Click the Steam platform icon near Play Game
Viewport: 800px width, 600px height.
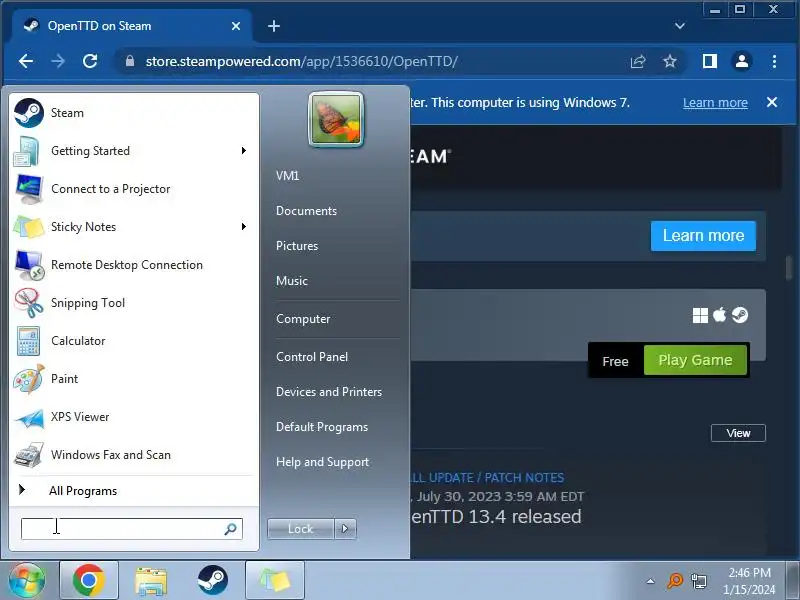coord(740,315)
